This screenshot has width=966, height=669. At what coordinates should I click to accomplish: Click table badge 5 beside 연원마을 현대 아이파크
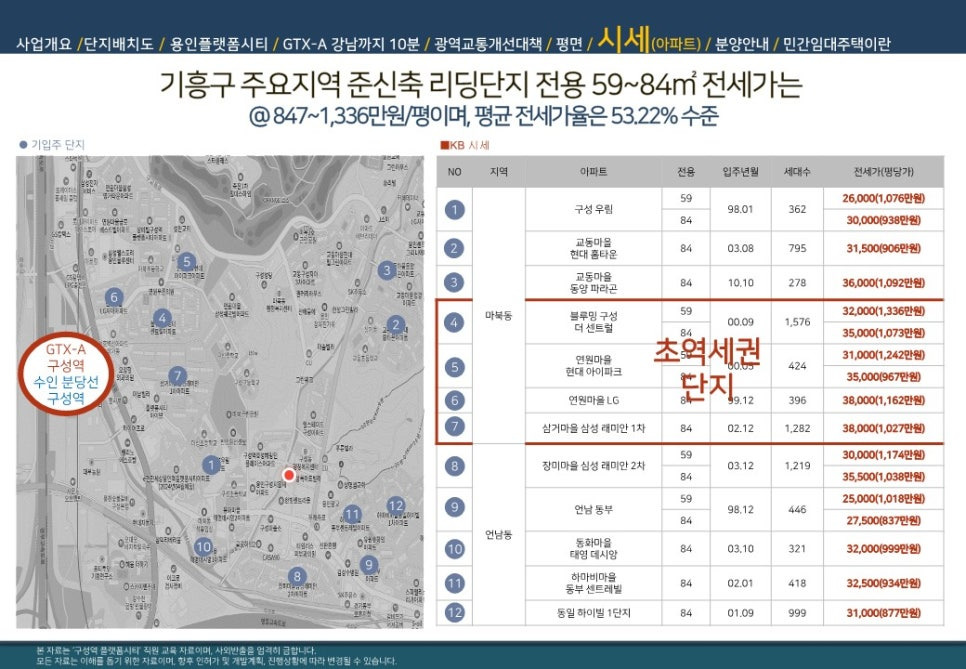(x=455, y=367)
